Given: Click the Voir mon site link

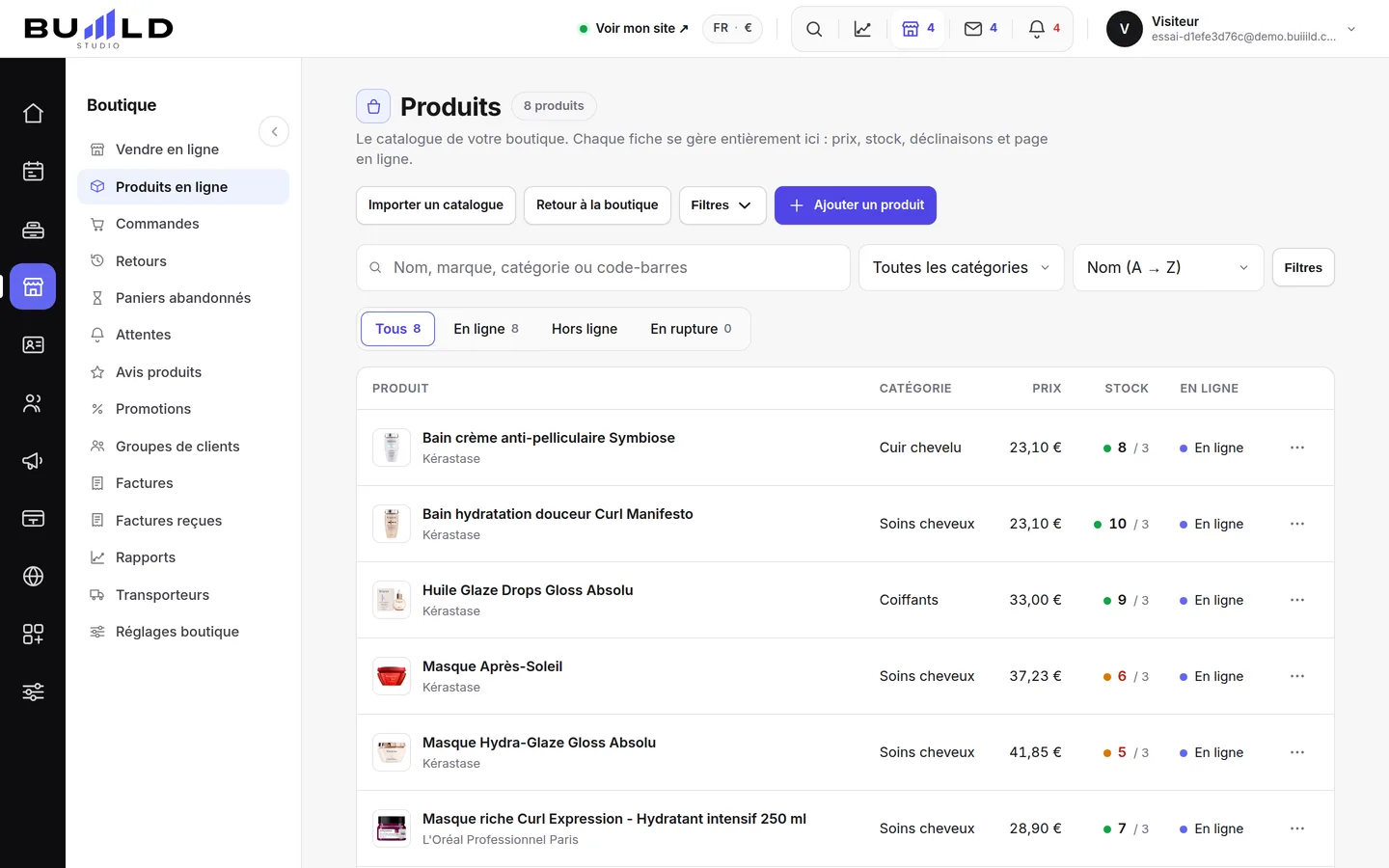Looking at the screenshot, I should (x=634, y=29).
